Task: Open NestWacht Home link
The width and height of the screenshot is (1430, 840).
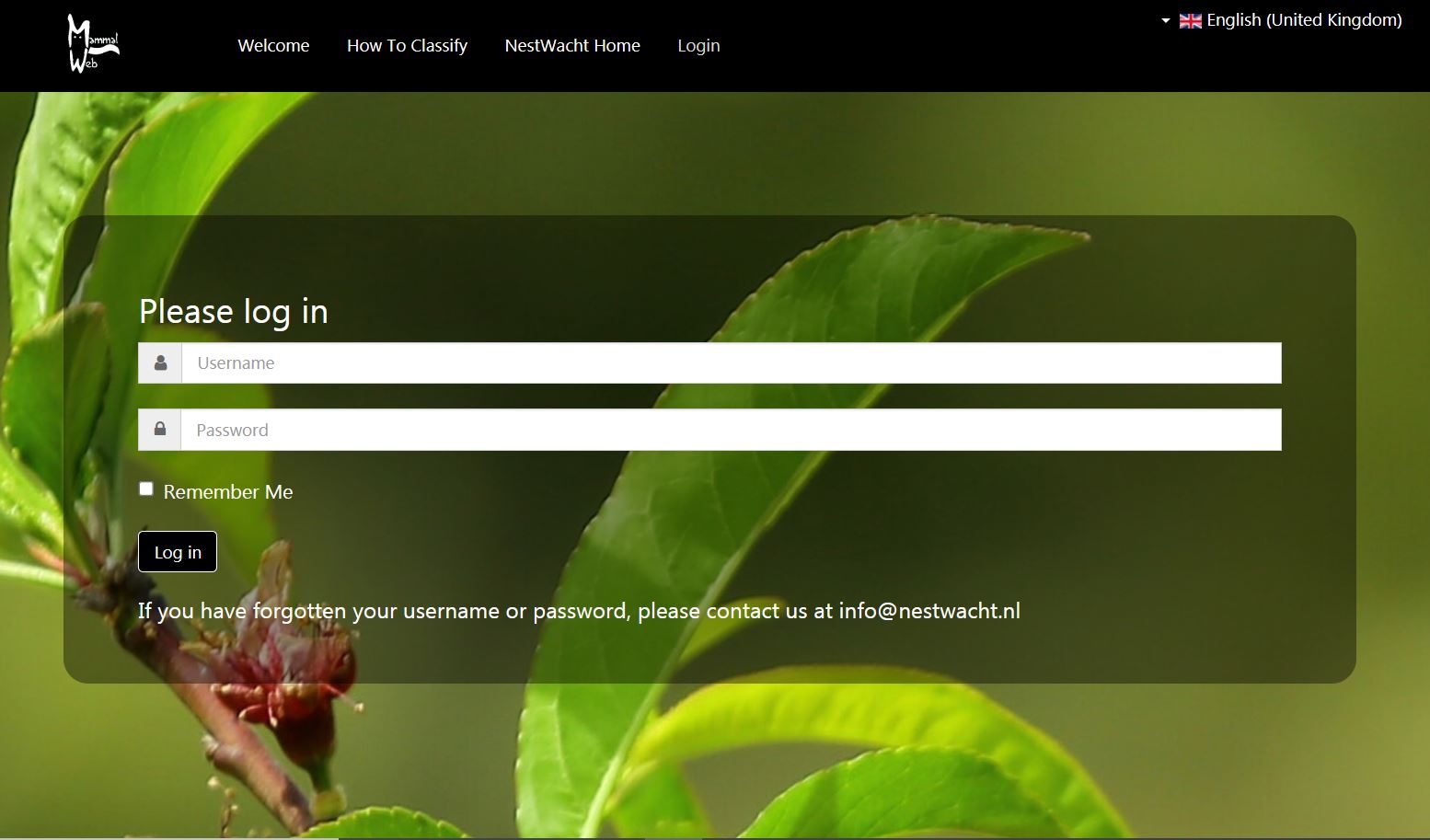Action: [572, 46]
